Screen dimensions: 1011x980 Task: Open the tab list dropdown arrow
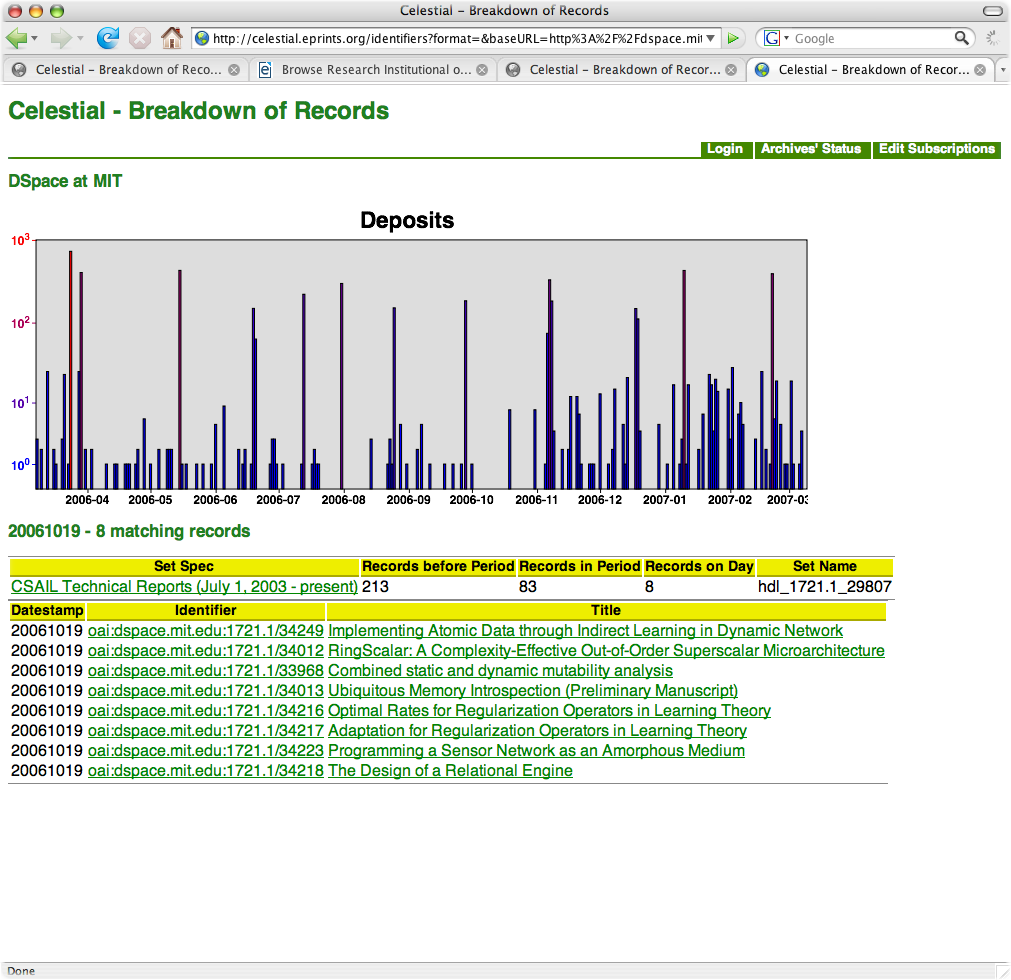pos(1003,70)
